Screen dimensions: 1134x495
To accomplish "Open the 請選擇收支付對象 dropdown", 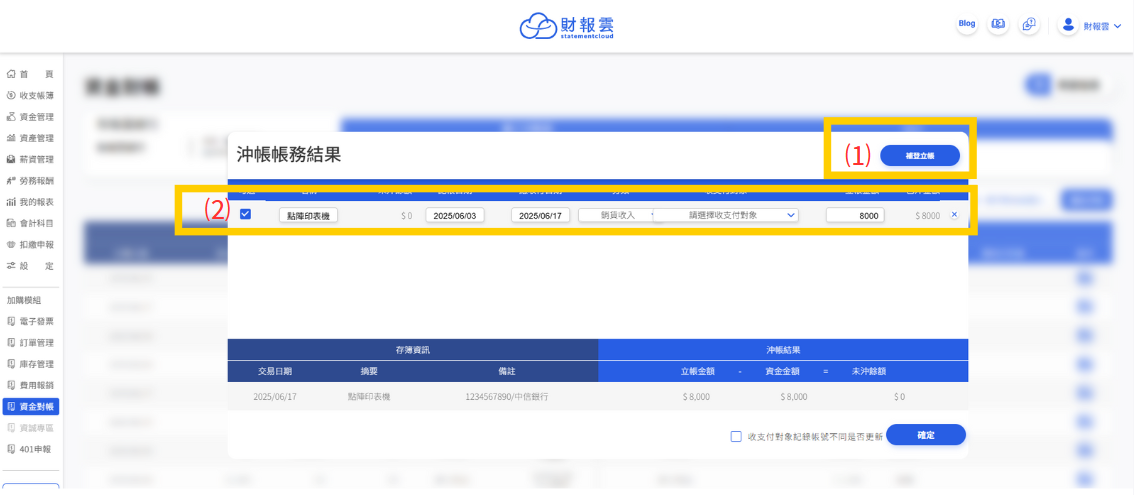I will [x=728, y=215].
